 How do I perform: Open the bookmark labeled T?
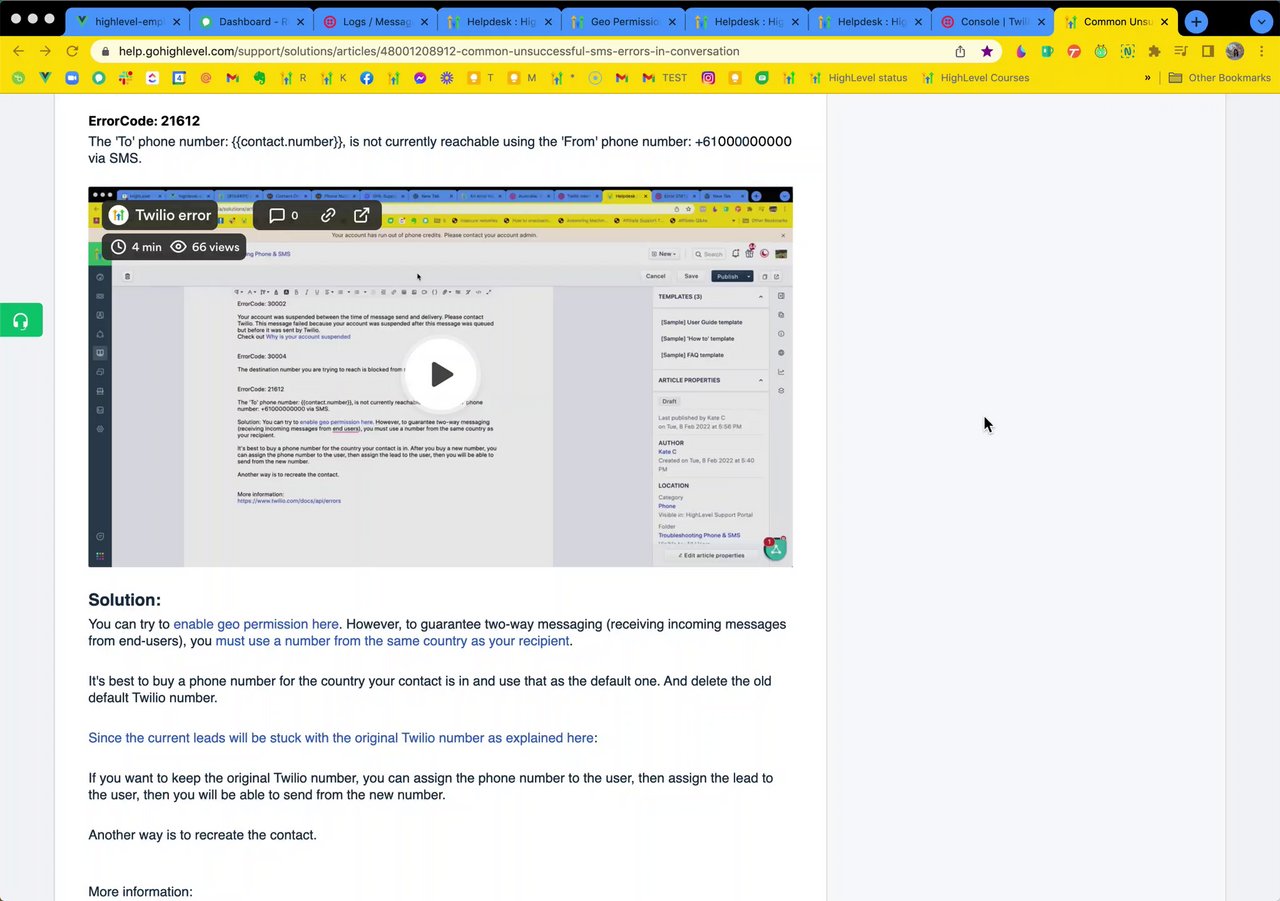coord(481,78)
